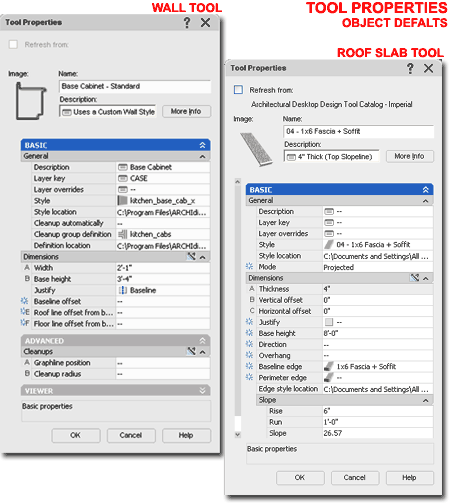
Task: Click scroll down arrow in Roof Slab dialog
Action: [x=238, y=434]
